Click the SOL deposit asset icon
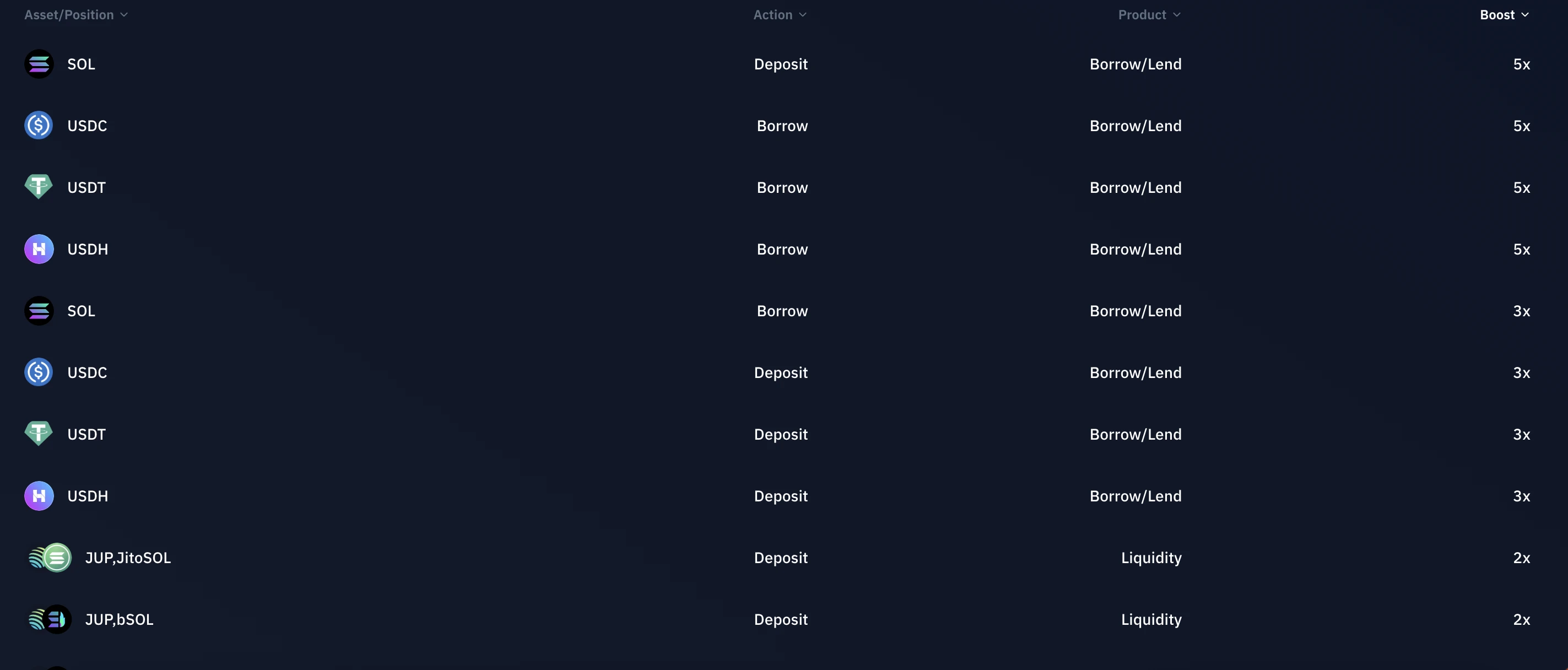The height and width of the screenshot is (670, 1568). [38, 63]
